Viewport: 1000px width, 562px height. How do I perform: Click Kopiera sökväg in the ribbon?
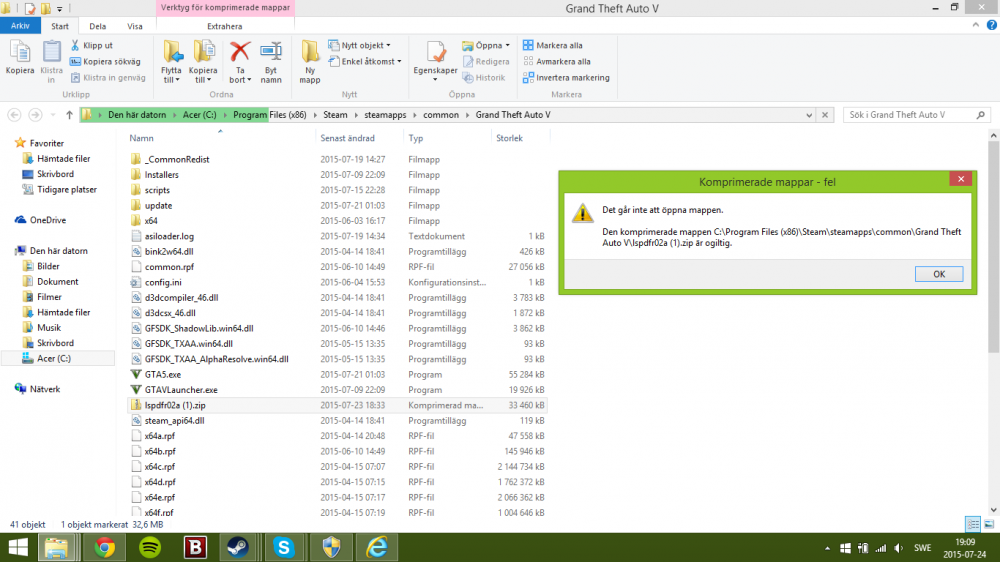pos(105,61)
